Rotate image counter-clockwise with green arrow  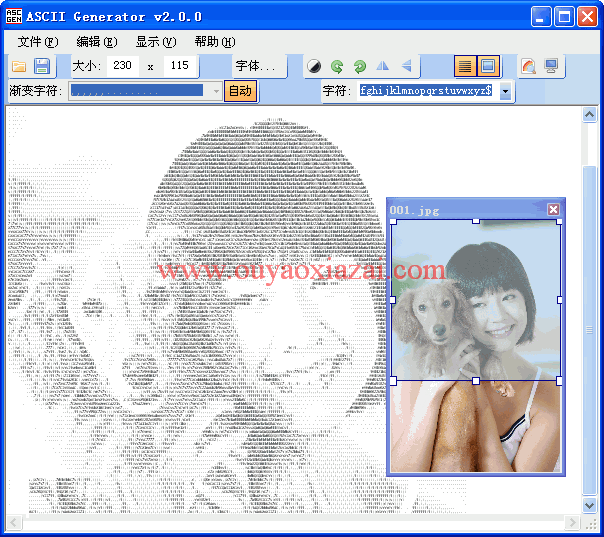pyautogui.click(x=337, y=66)
